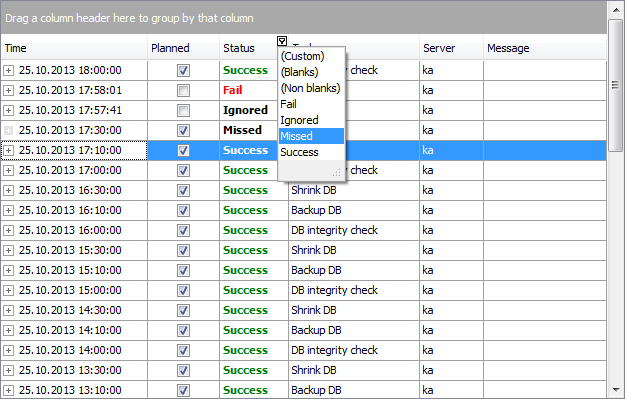Expand the 15:00:00 row
The image size is (625, 399).
click(x=8, y=290)
